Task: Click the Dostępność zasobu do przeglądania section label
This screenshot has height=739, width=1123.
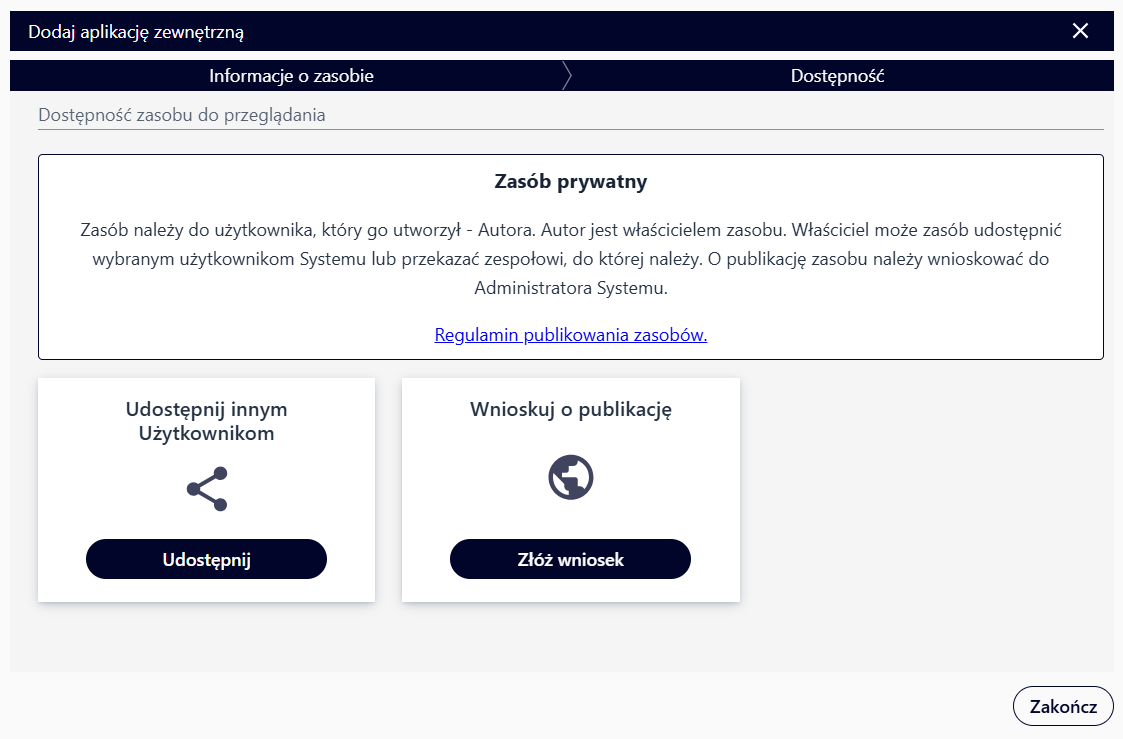Action: (182, 115)
